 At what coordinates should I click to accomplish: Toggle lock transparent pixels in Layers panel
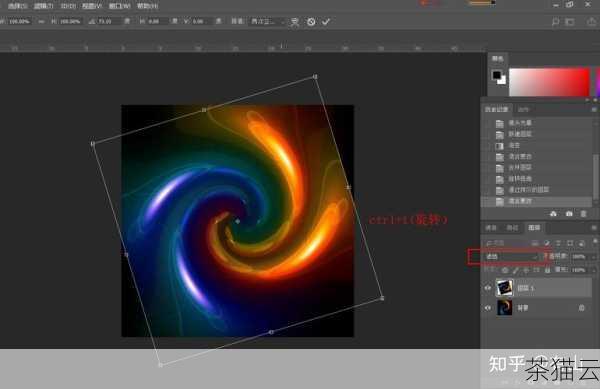505,270
